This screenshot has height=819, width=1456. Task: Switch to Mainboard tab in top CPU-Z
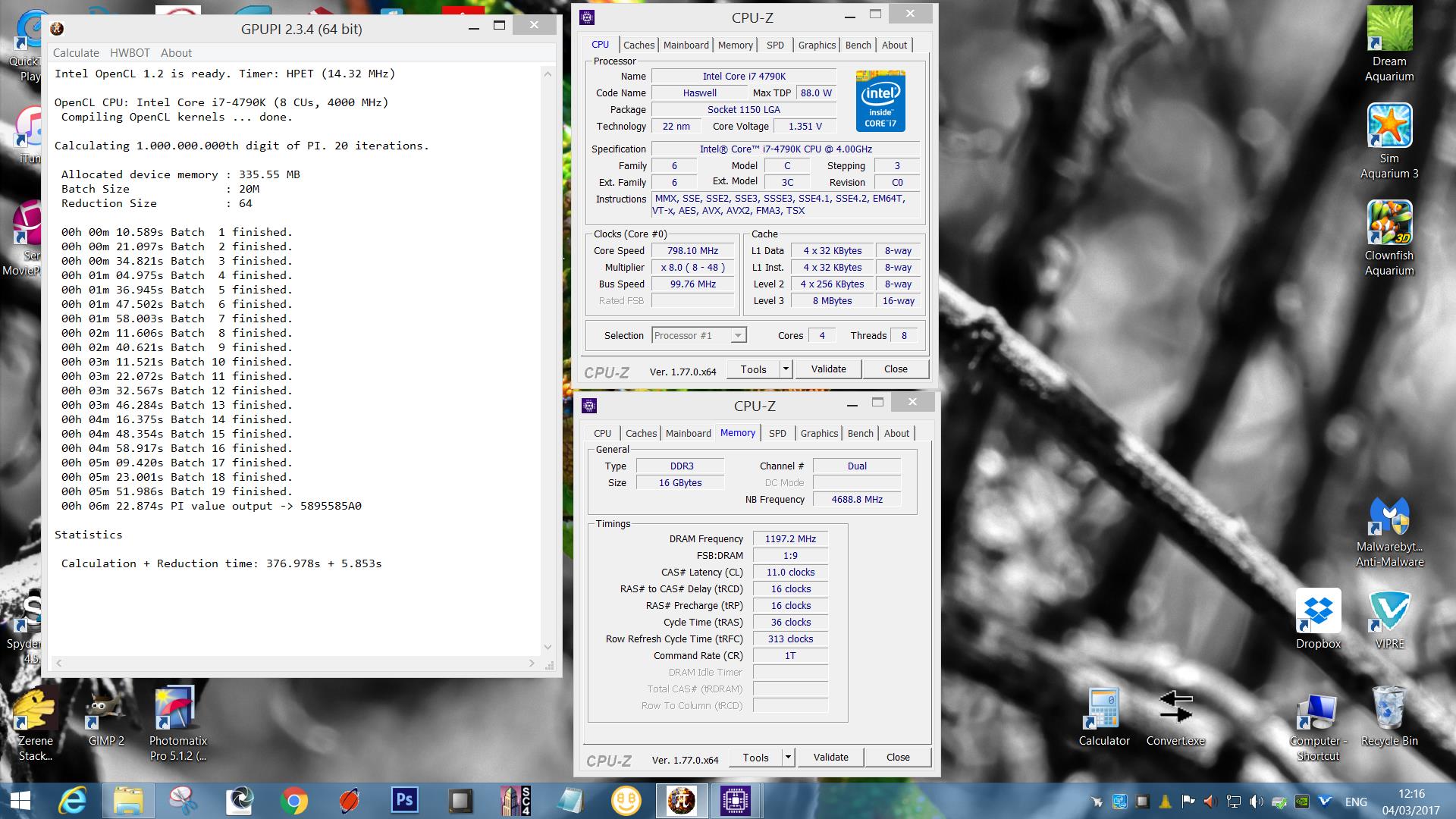(686, 45)
